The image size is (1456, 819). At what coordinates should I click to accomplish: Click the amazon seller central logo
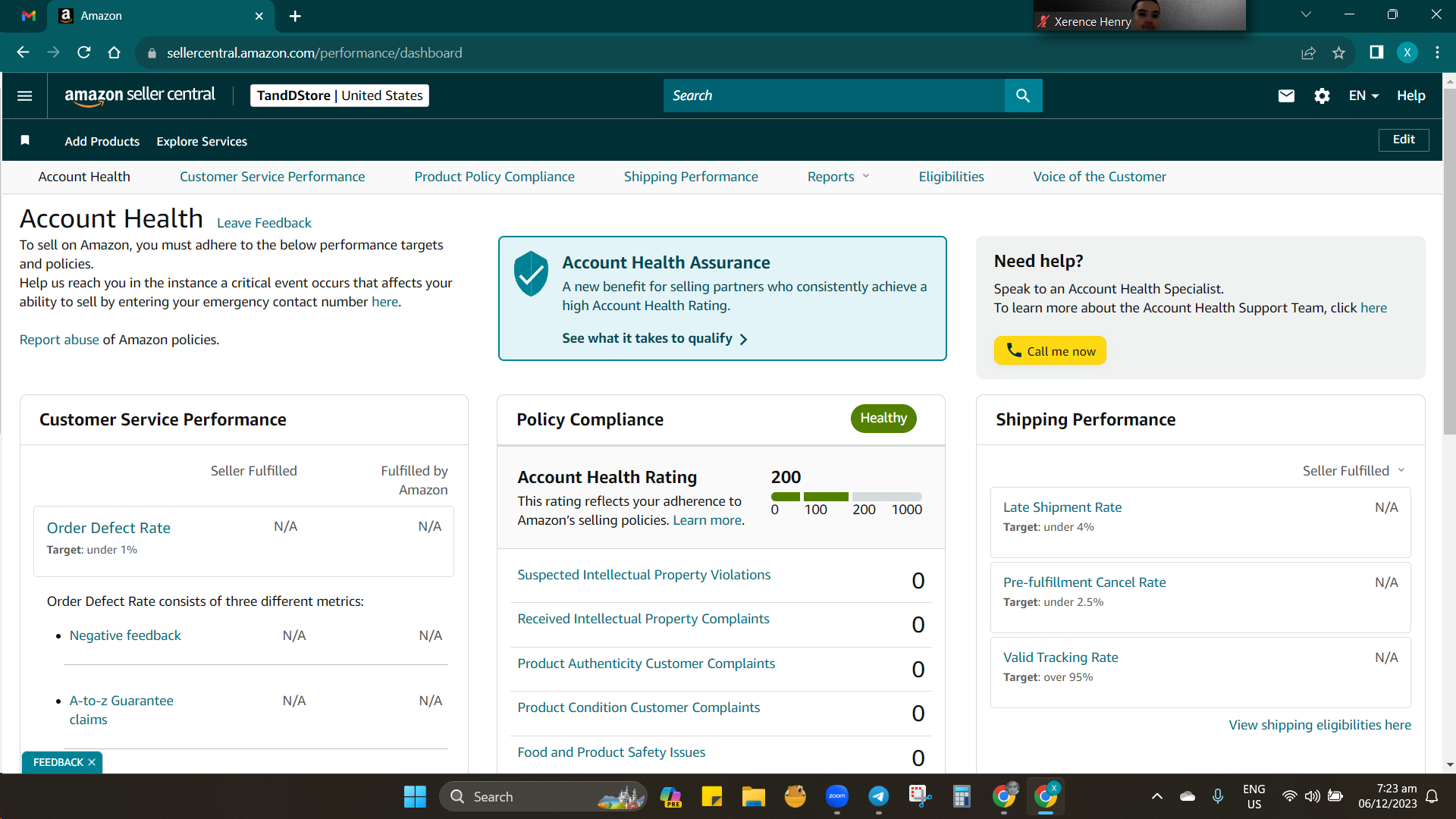tap(140, 96)
